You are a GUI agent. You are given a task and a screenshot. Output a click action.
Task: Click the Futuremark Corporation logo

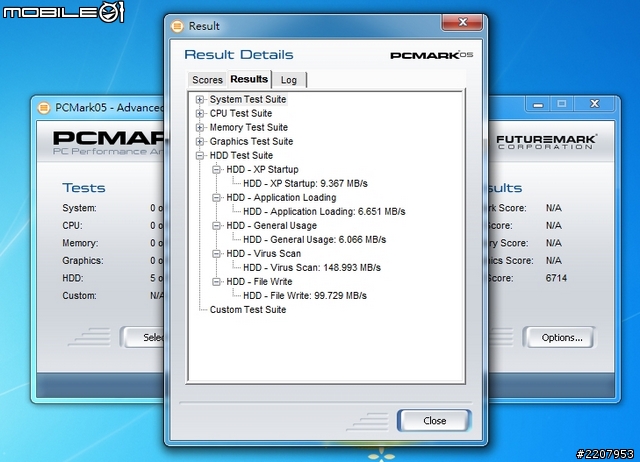tap(547, 142)
